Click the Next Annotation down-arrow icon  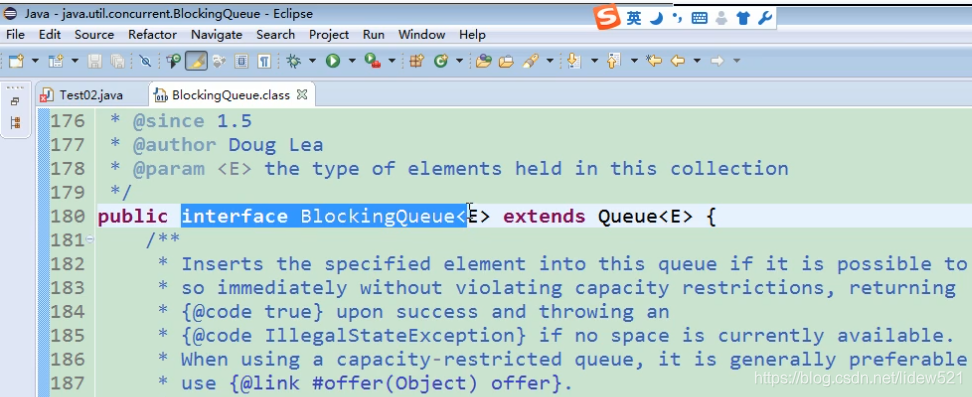[x=573, y=61]
